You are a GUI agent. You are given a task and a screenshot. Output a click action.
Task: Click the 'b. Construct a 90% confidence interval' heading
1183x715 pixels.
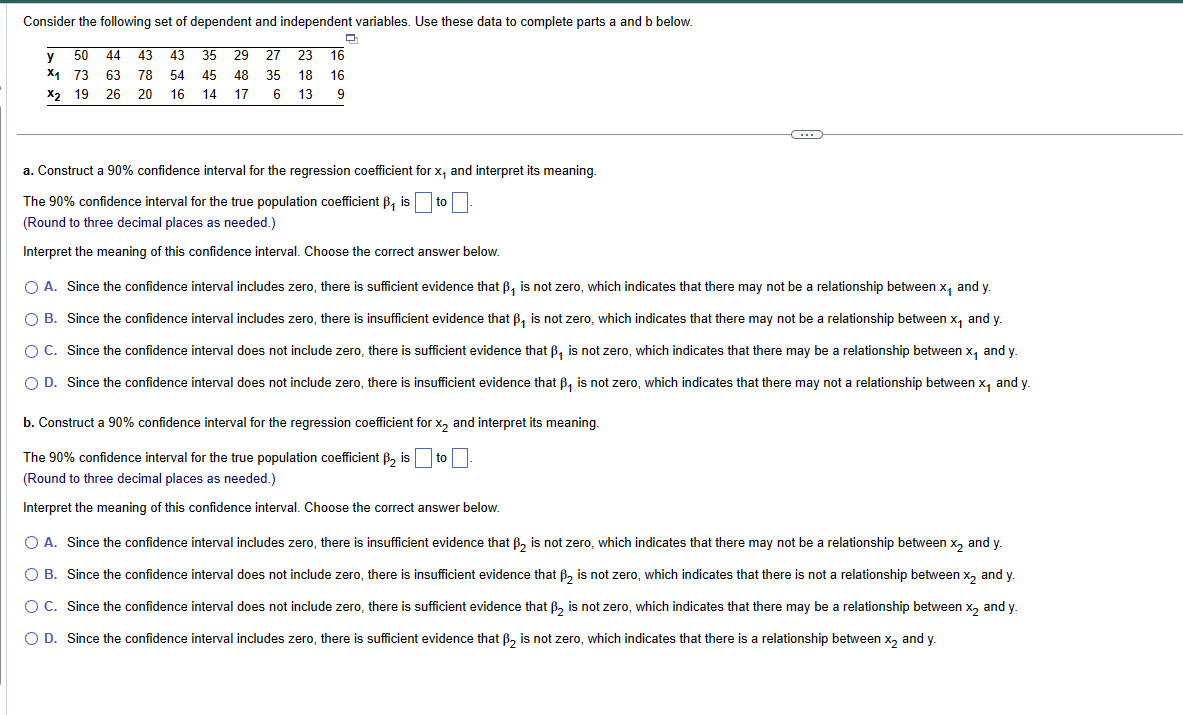tap(311, 423)
